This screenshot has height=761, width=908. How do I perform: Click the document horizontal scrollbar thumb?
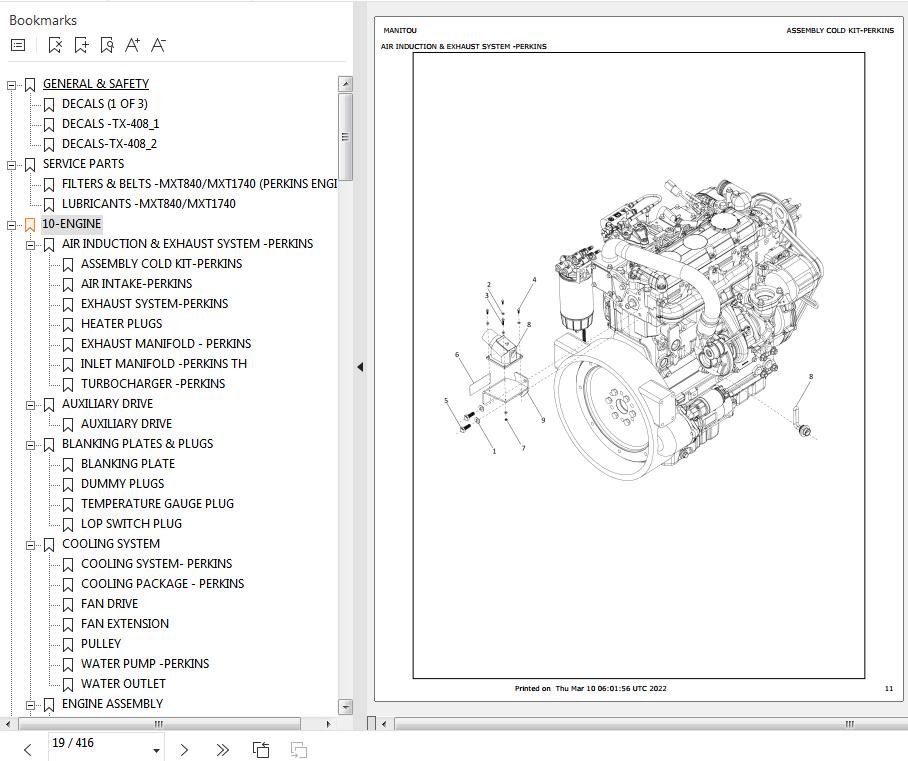pyautogui.click(x=651, y=724)
